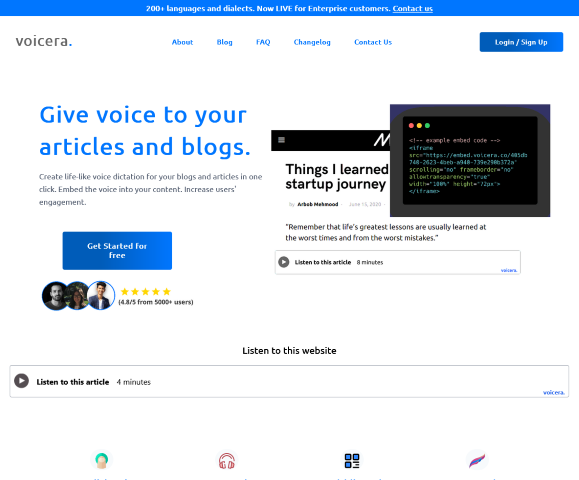Click the five-star rating stars
Screen dimensions: 579x480
coord(145,292)
